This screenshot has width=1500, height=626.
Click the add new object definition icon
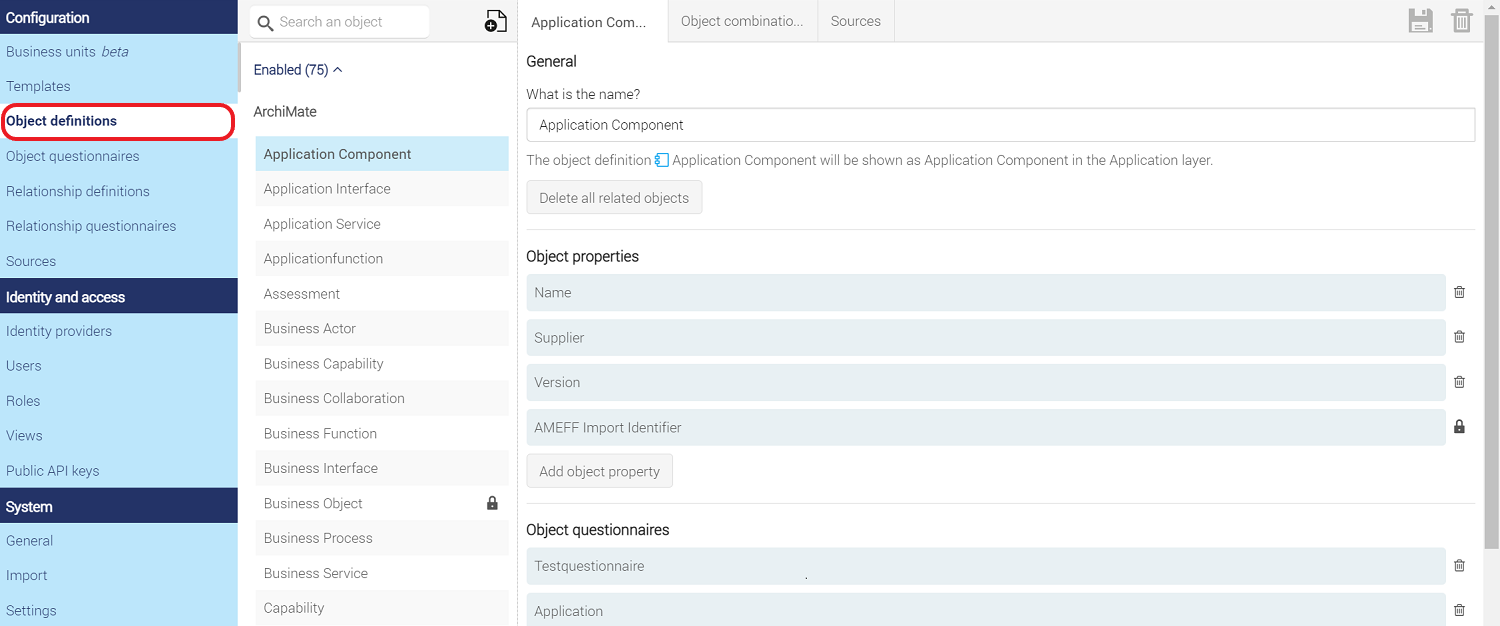(x=495, y=21)
